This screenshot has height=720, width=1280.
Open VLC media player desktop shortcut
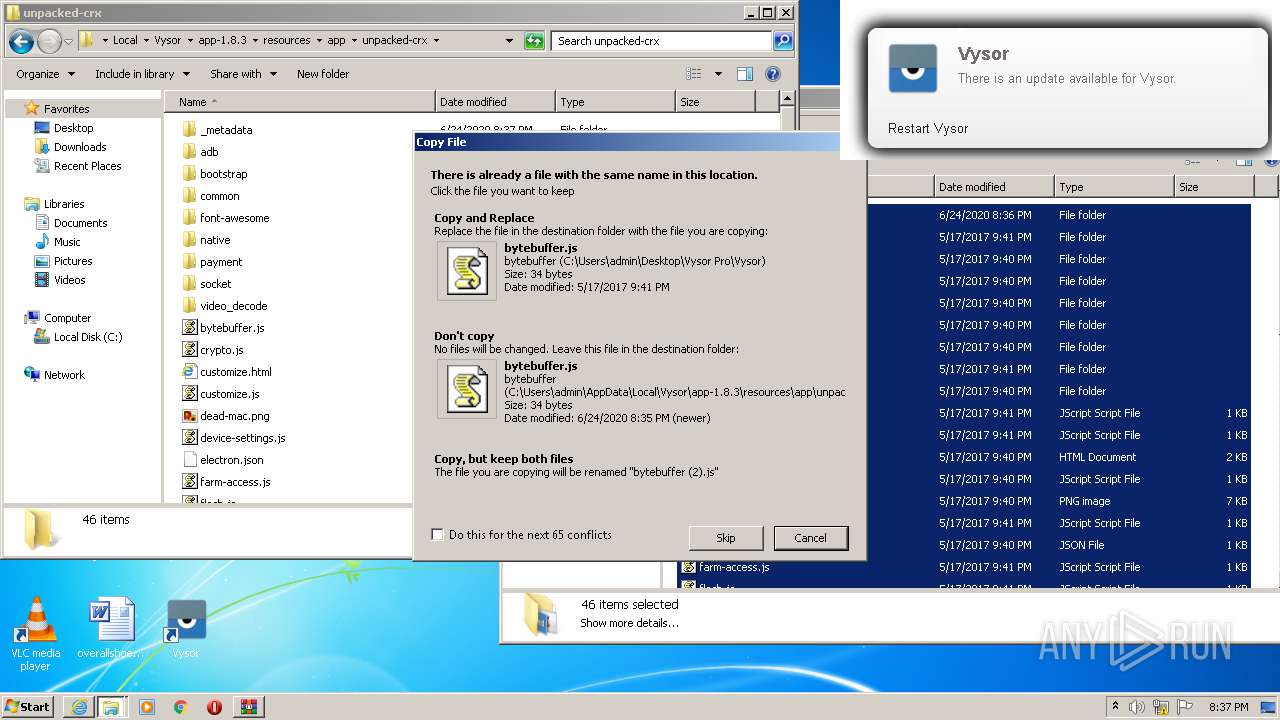(35, 634)
